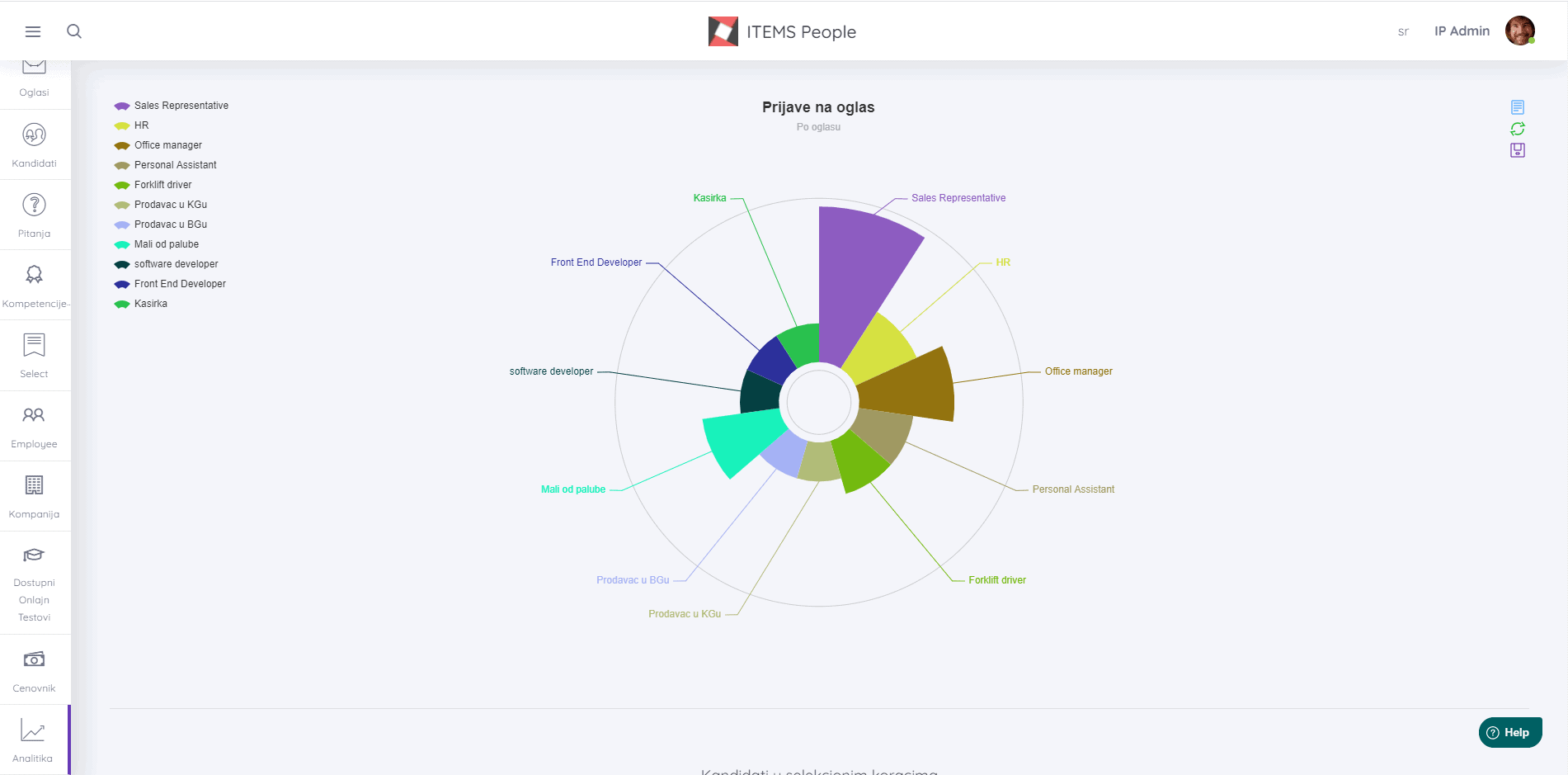This screenshot has height=775, width=1568.
Task: Click the search magnifier icon
Action: [x=74, y=31]
